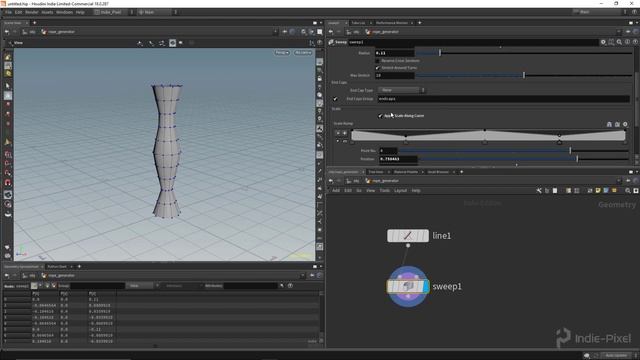The height and width of the screenshot is (360, 640).
Task: Go back in scene view path bar
Action: [x=7, y=32]
